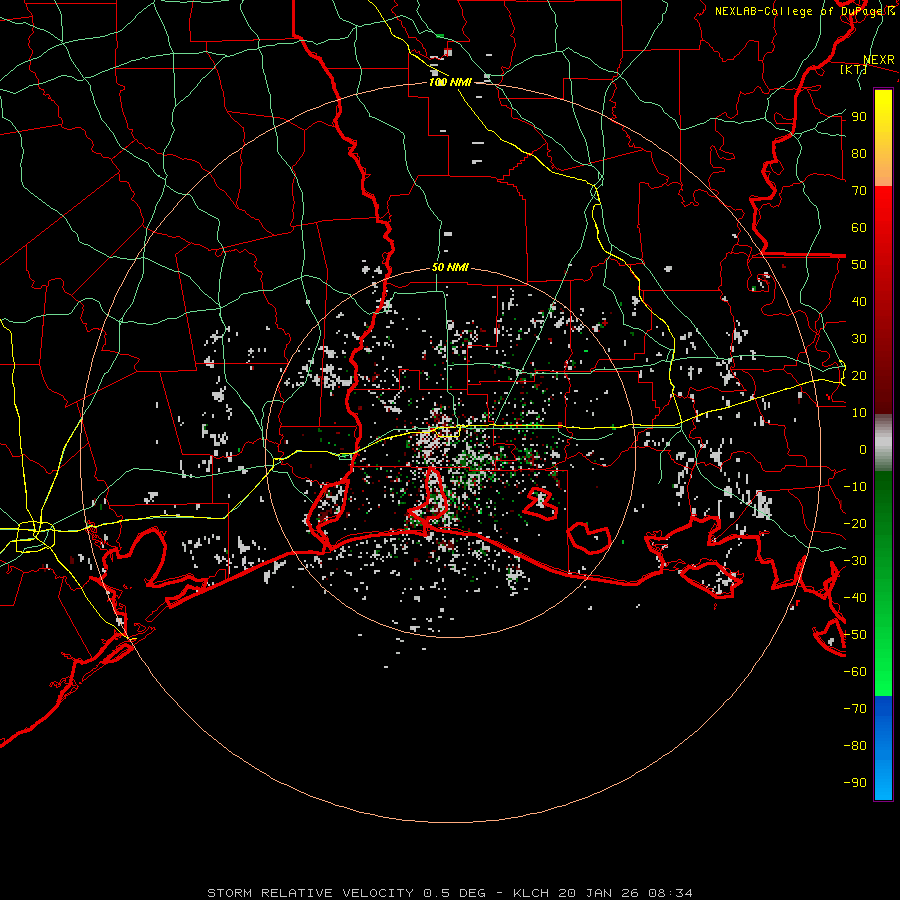Click the 80 value on velocity scale
This screenshot has height=900, width=900.
coord(859,153)
